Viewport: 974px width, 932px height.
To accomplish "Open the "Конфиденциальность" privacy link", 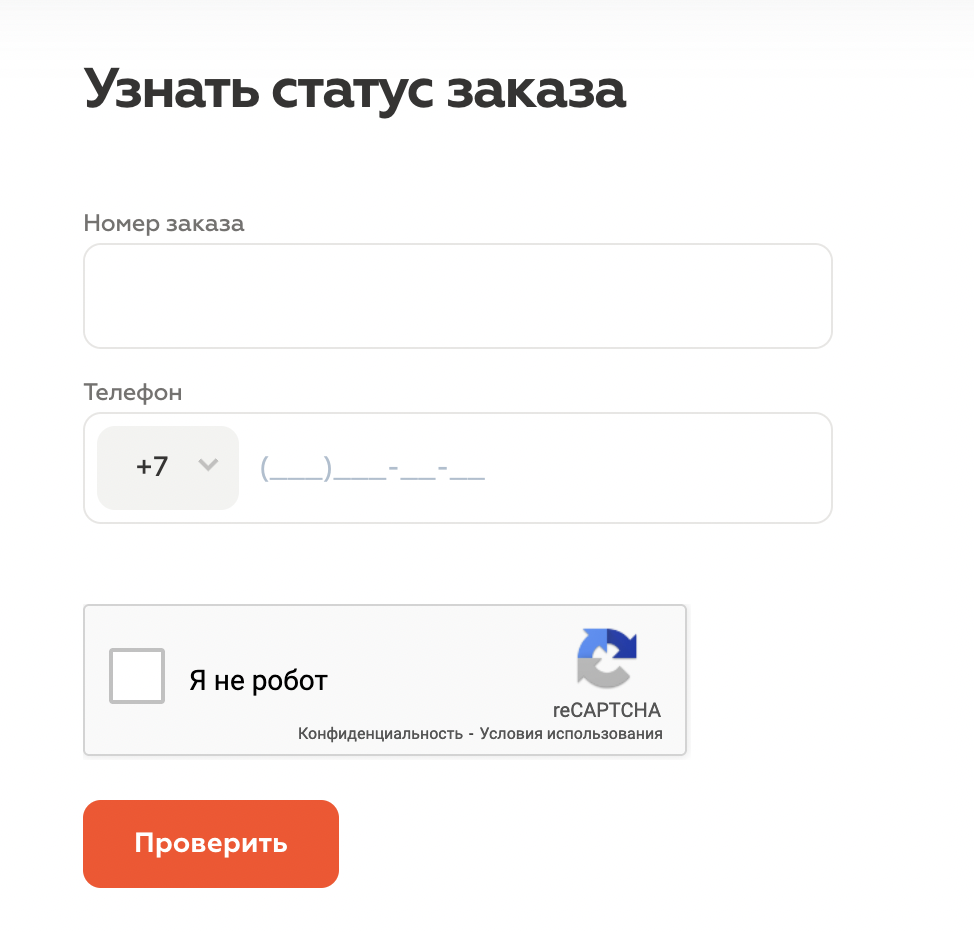I will click(380, 734).
